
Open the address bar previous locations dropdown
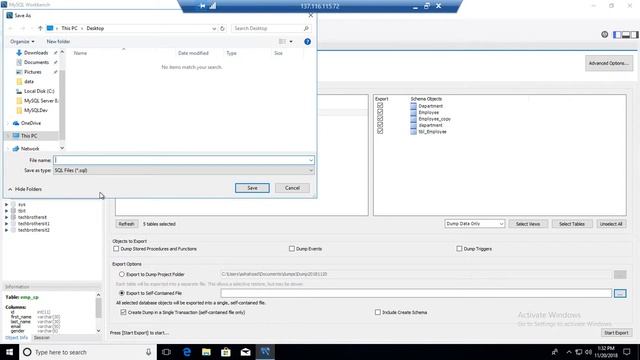tap(214, 29)
